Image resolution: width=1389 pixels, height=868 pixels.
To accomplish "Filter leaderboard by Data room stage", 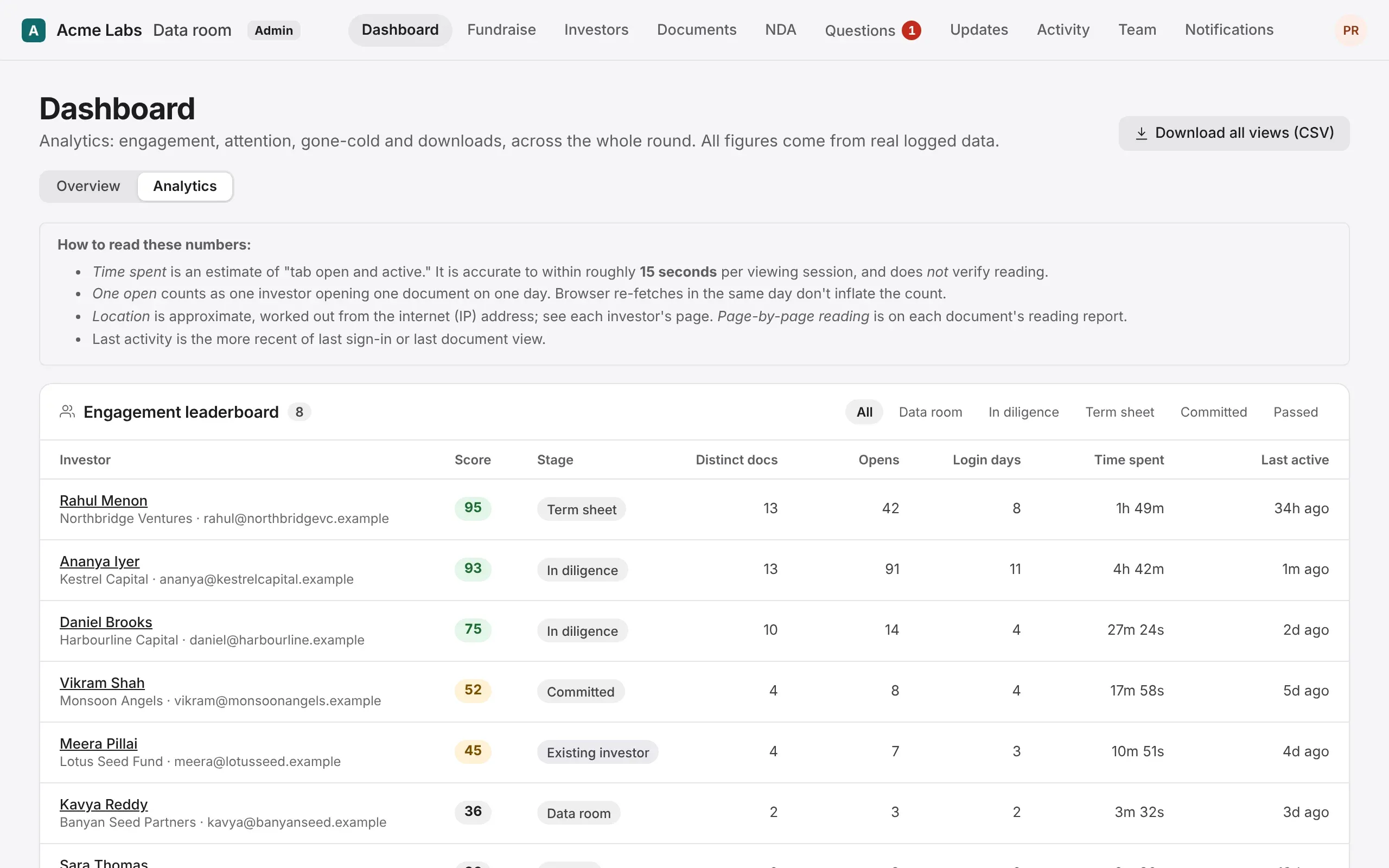I will click(930, 412).
